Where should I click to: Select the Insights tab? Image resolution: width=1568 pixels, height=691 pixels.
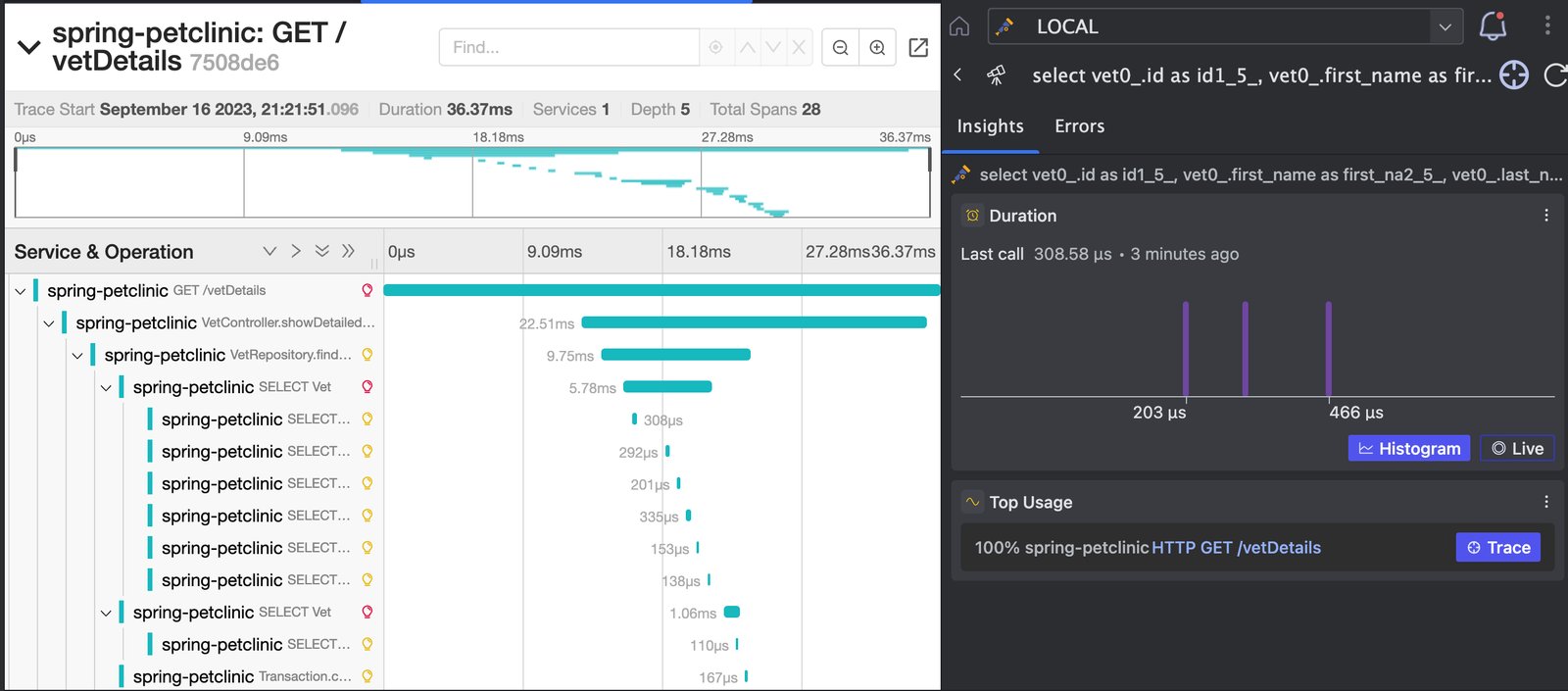(990, 126)
